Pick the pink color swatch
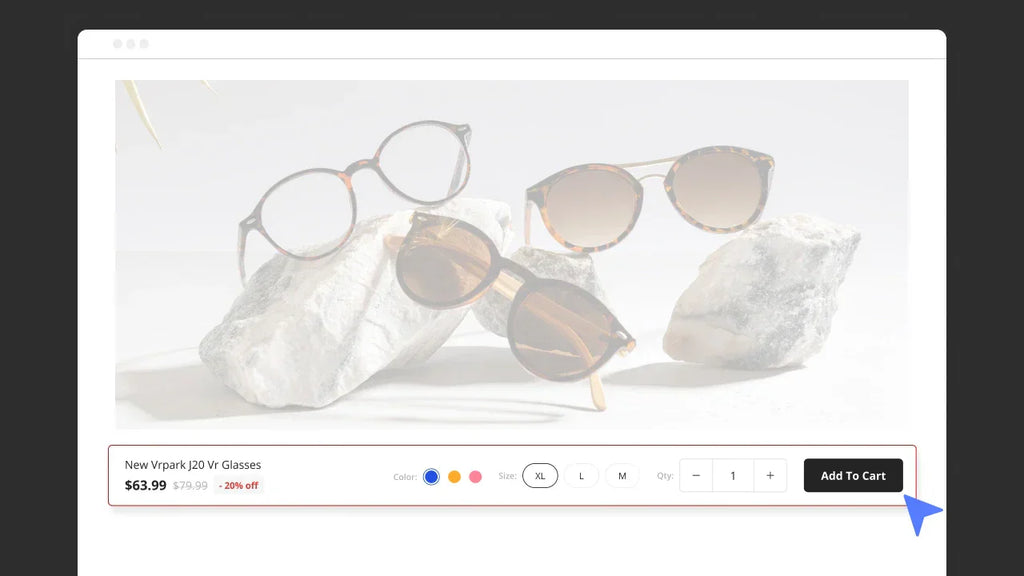 coord(475,477)
